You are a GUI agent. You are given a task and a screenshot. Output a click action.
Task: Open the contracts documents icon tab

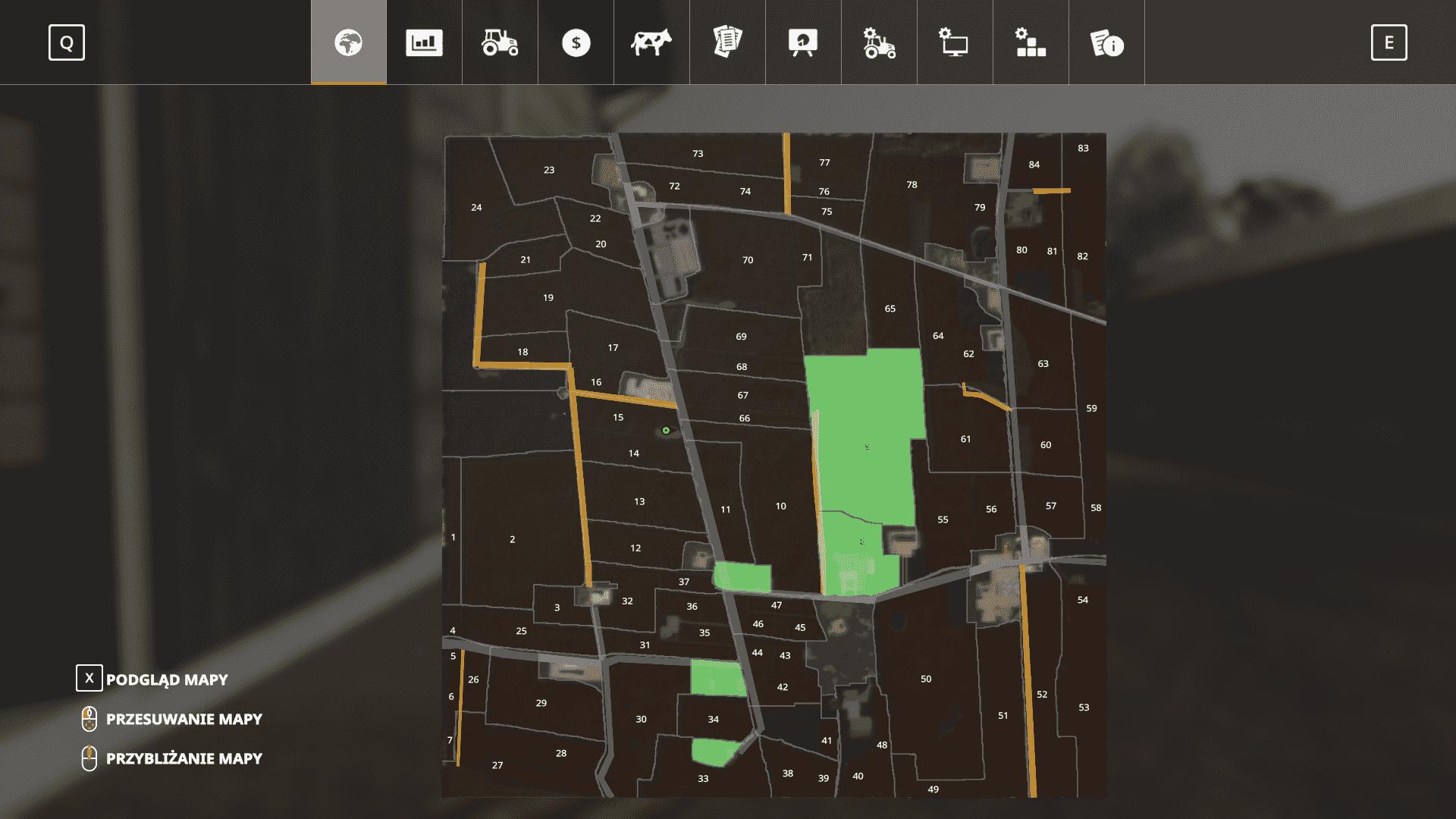[727, 42]
